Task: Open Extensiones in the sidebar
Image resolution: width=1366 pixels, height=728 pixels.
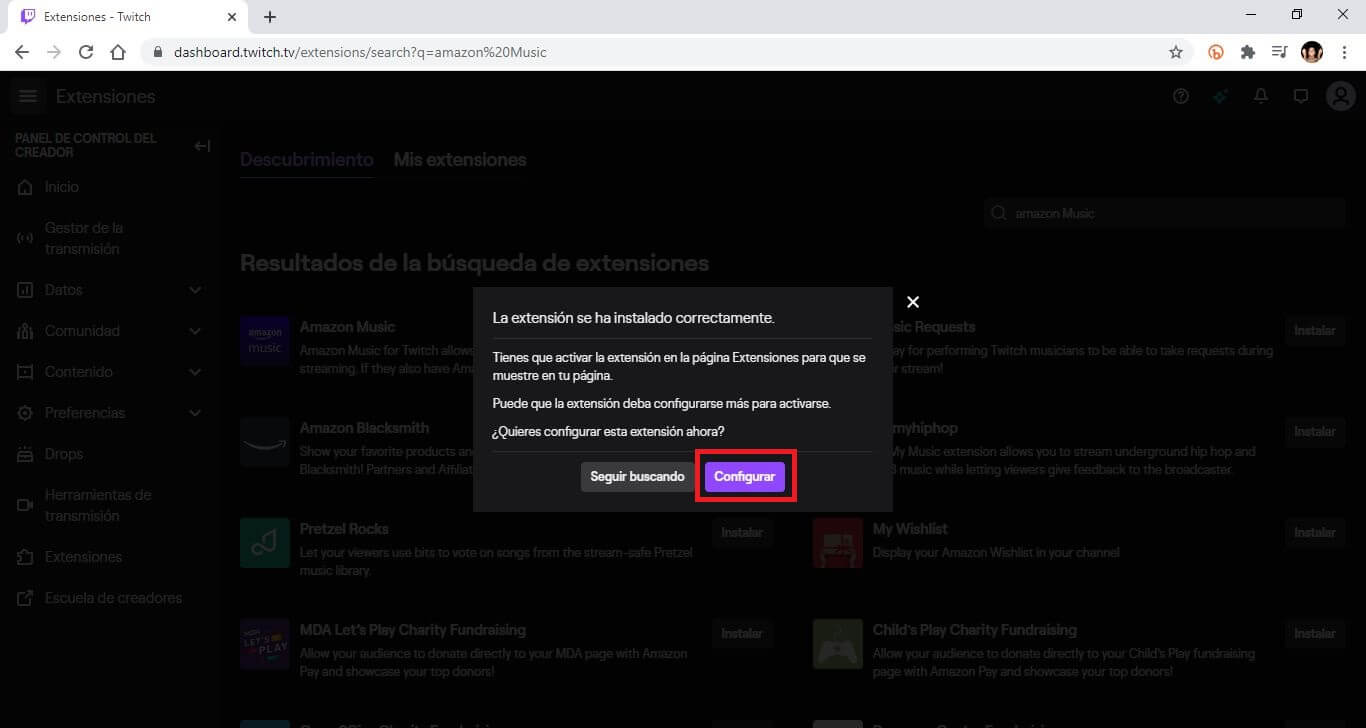Action: [x=83, y=557]
